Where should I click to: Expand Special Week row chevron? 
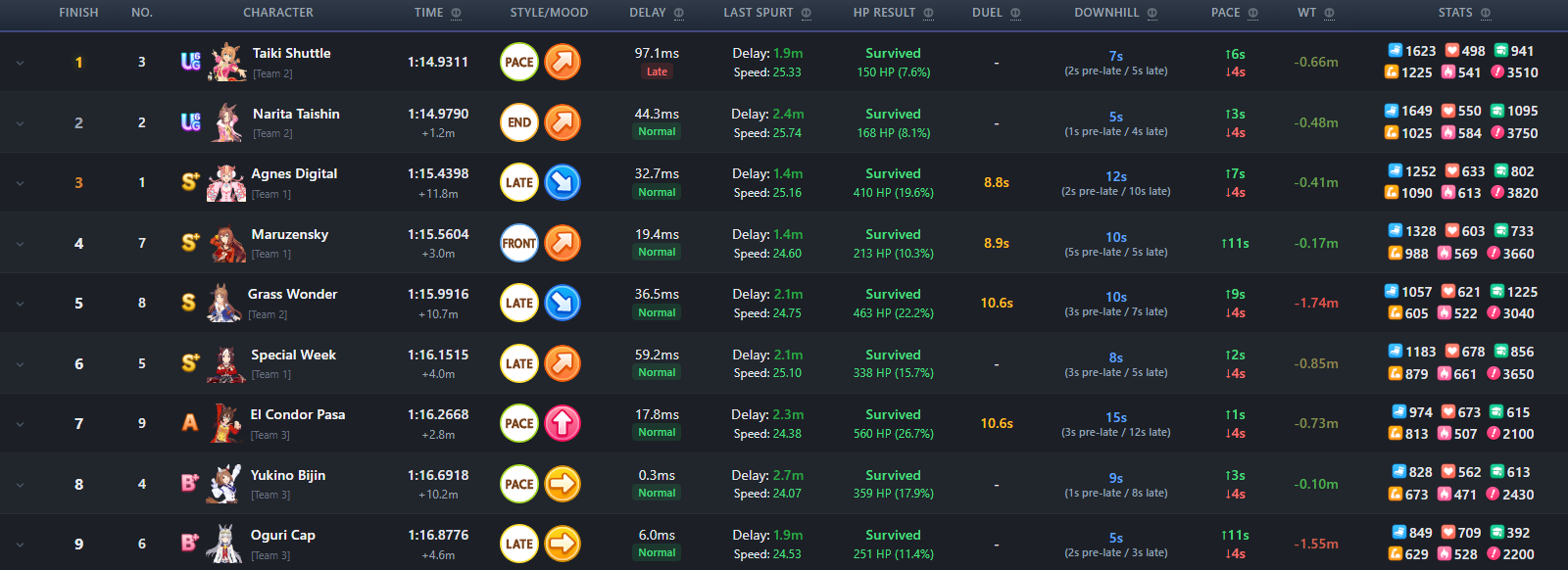[x=20, y=364]
